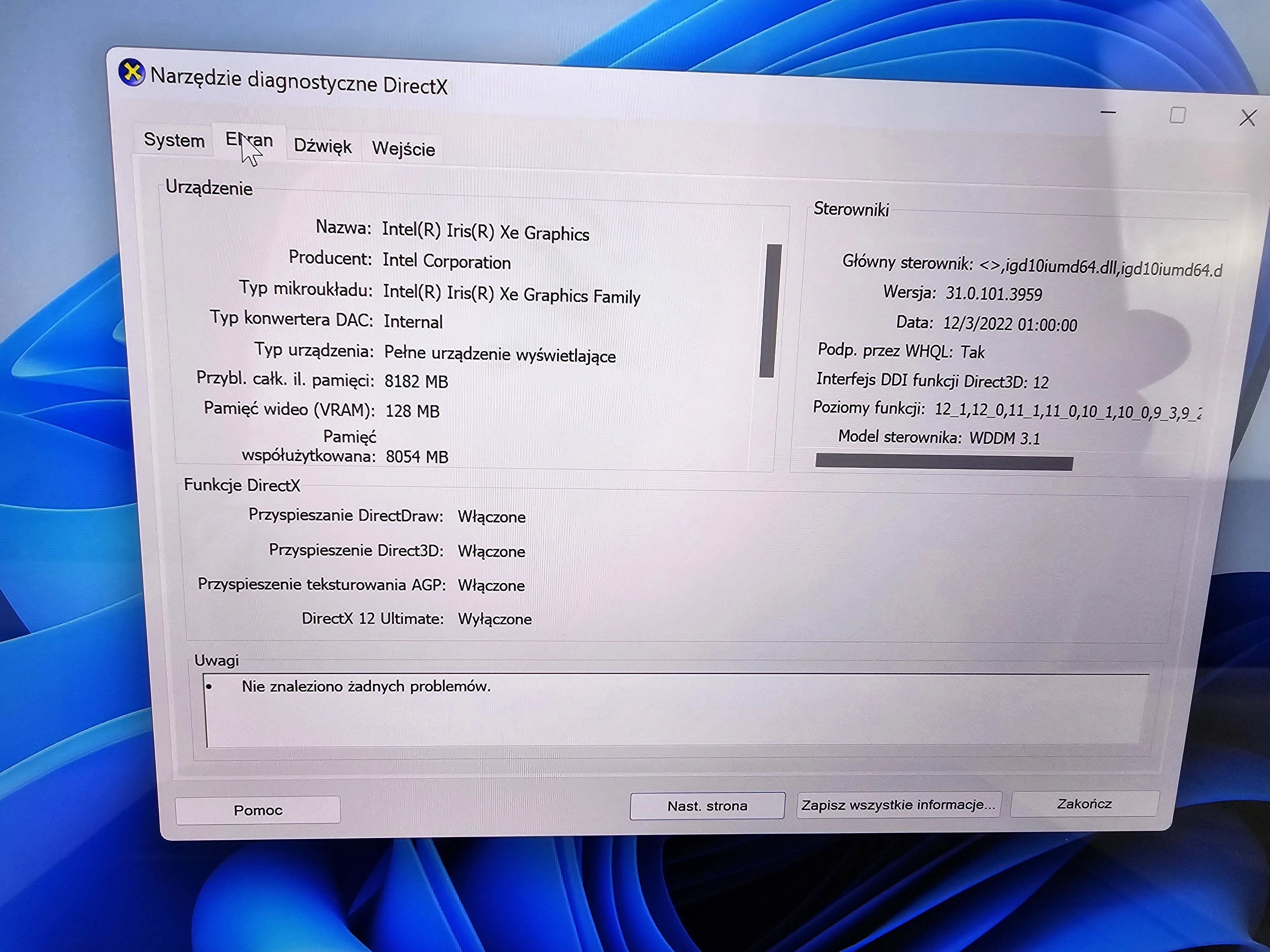Screen dimensions: 1270x952
Task: Click VRAM value '128 MB'
Action: 412,411
